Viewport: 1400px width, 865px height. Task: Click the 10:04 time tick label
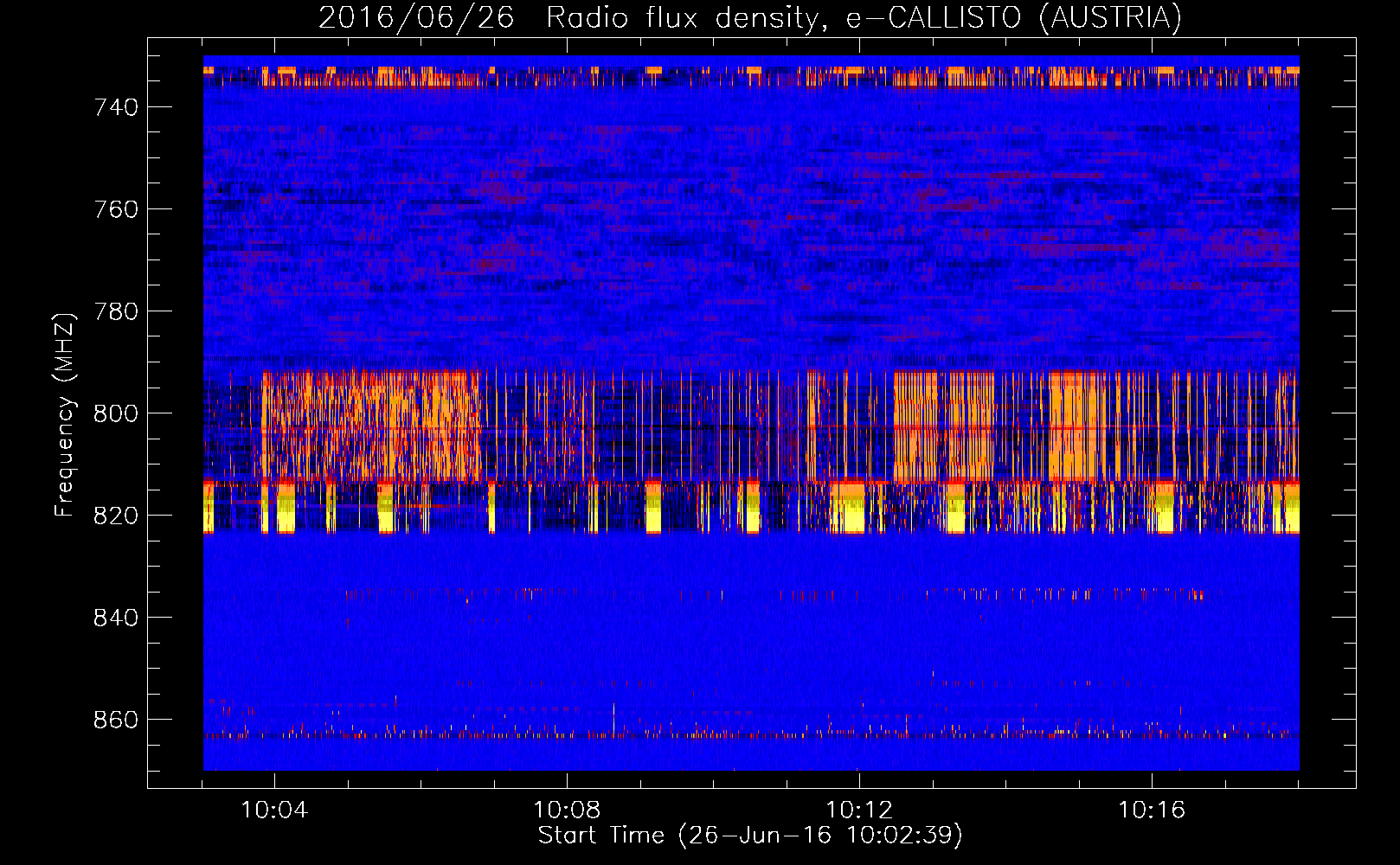click(274, 811)
